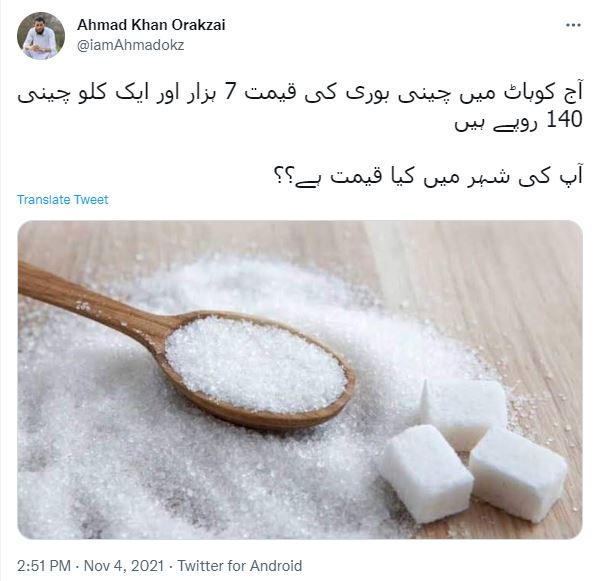Image resolution: width=599 pixels, height=581 pixels.
Task: Click the double question marks in the tweet
Action: tap(284, 176)
